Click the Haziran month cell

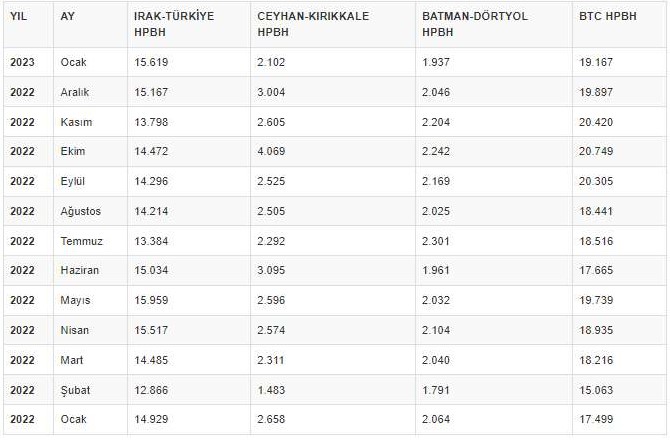(x=79, y=270)
